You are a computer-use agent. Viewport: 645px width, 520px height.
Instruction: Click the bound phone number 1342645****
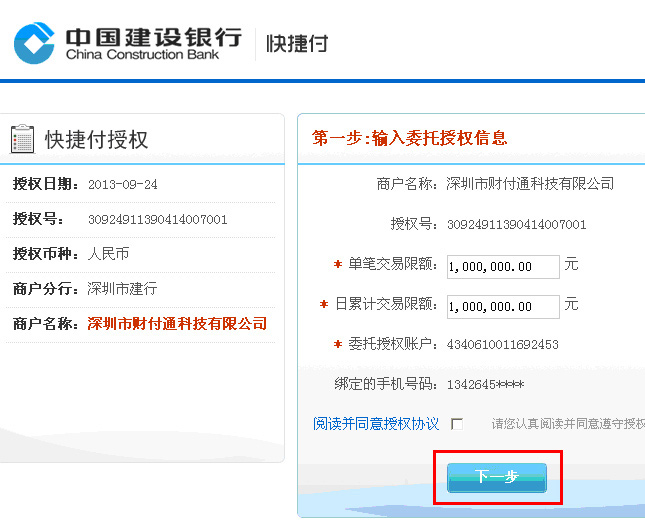tap(485, 385)
